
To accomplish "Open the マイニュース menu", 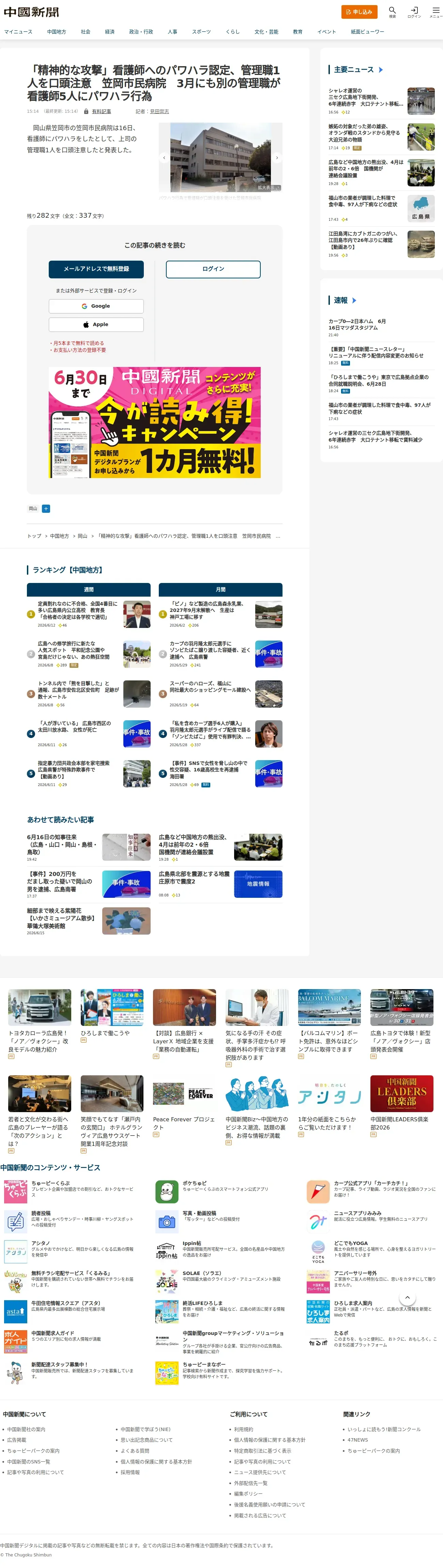I will click(18, 32).
